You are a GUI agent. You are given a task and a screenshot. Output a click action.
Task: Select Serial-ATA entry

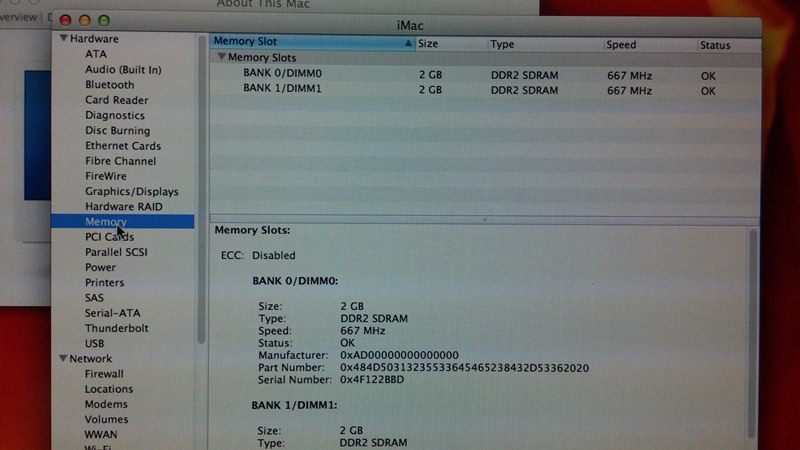112,313
